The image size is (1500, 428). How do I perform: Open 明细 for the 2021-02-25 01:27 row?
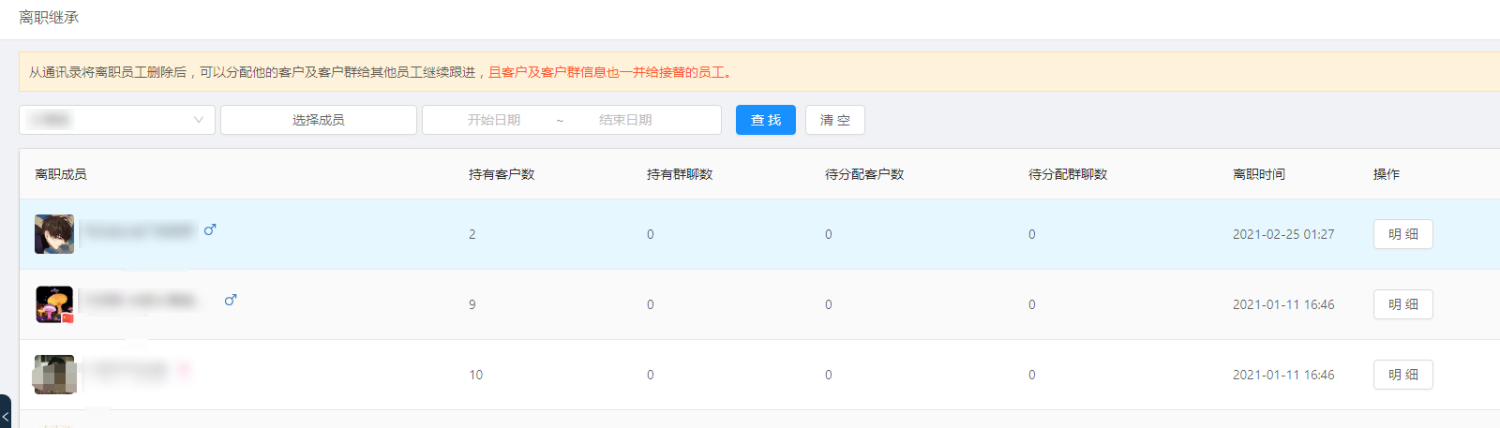[1403, 234]
